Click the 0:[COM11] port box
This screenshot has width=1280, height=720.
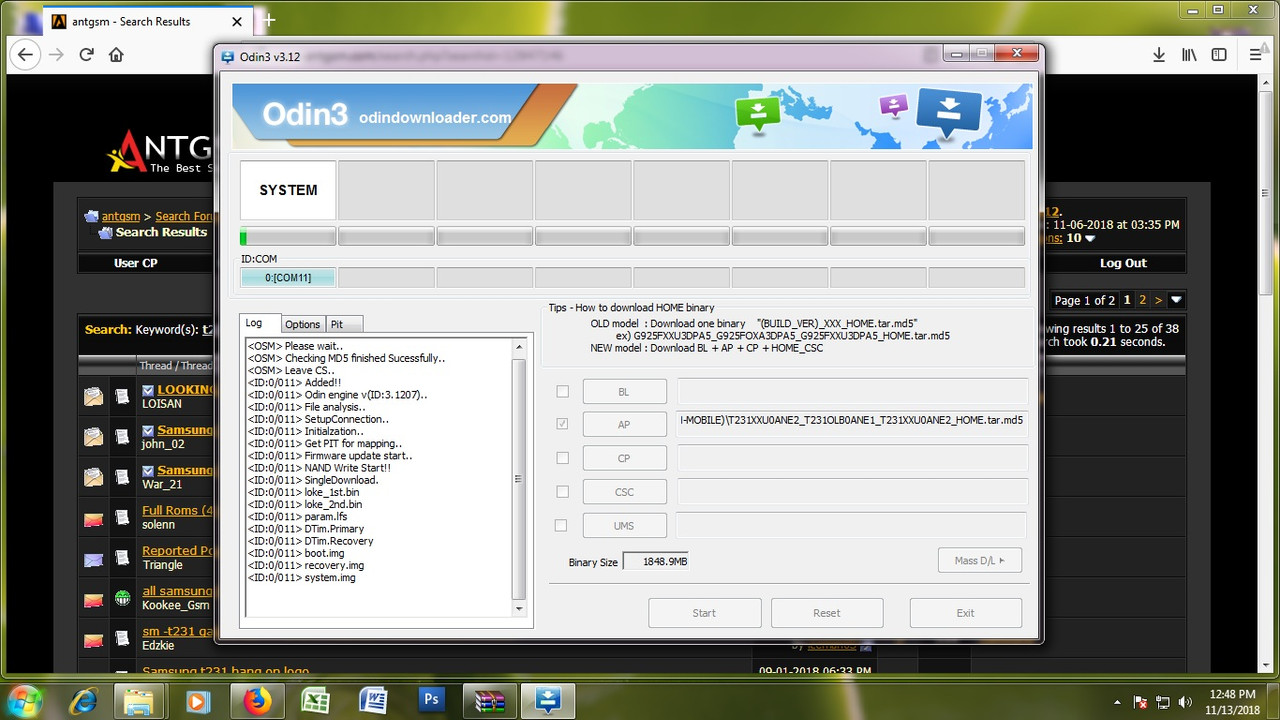click(288, 277)
